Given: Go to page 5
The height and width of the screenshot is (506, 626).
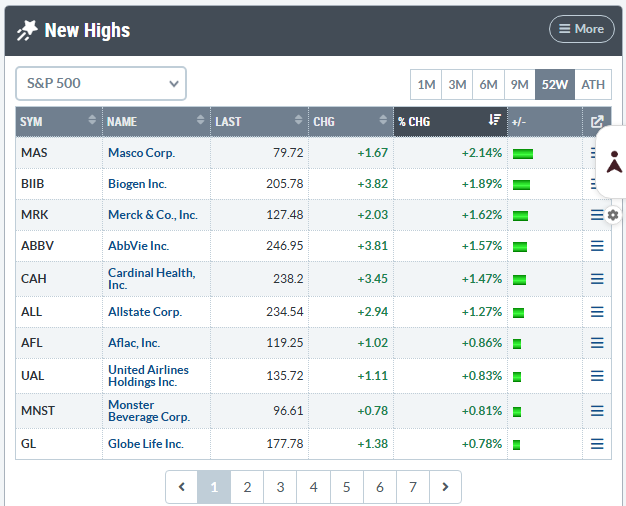Looking at the screenshot, I should click(x=347, y=487).
